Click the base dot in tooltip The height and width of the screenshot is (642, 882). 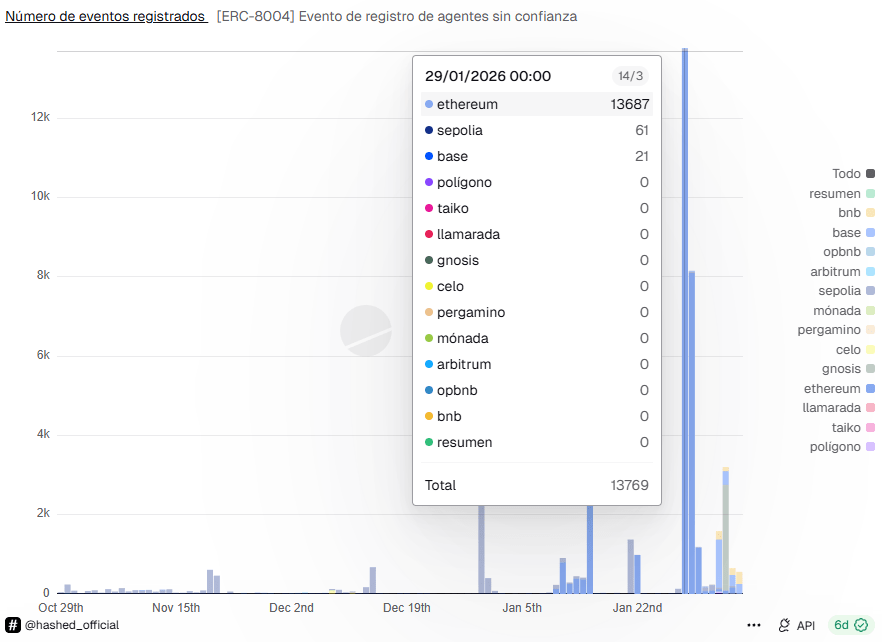pos(429,156)
